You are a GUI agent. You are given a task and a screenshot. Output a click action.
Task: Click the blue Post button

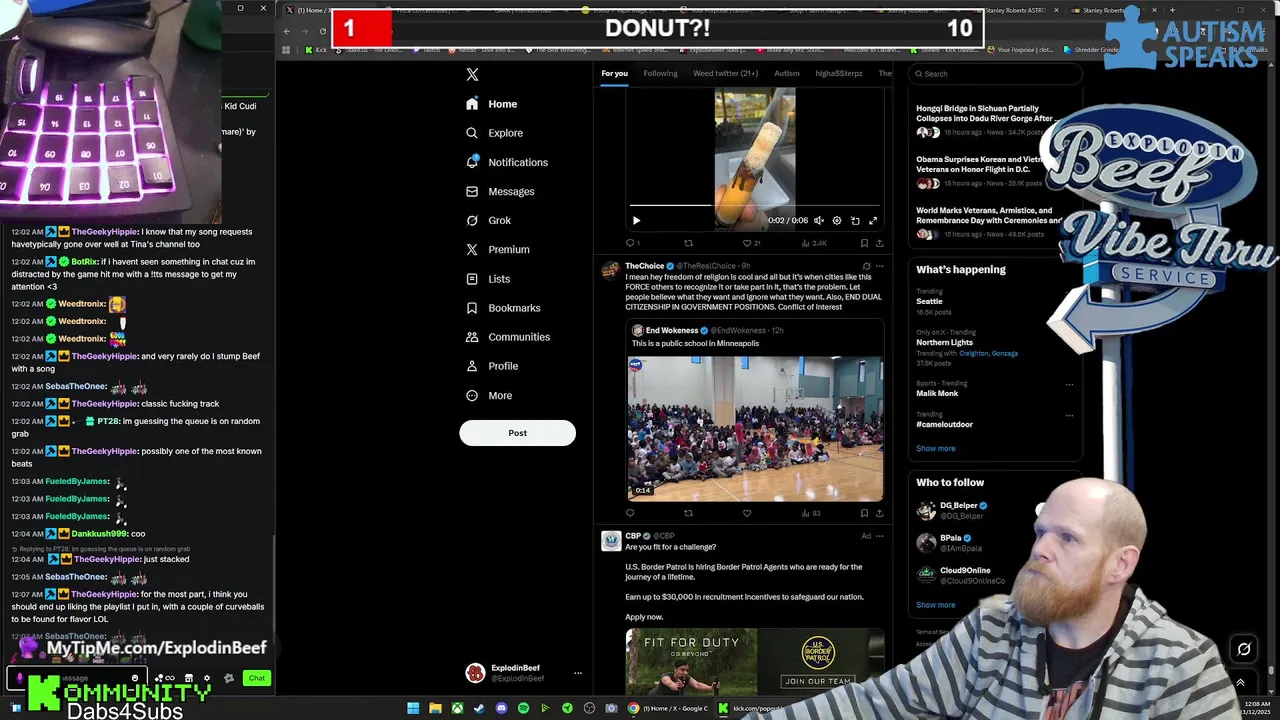coord(517,433)
